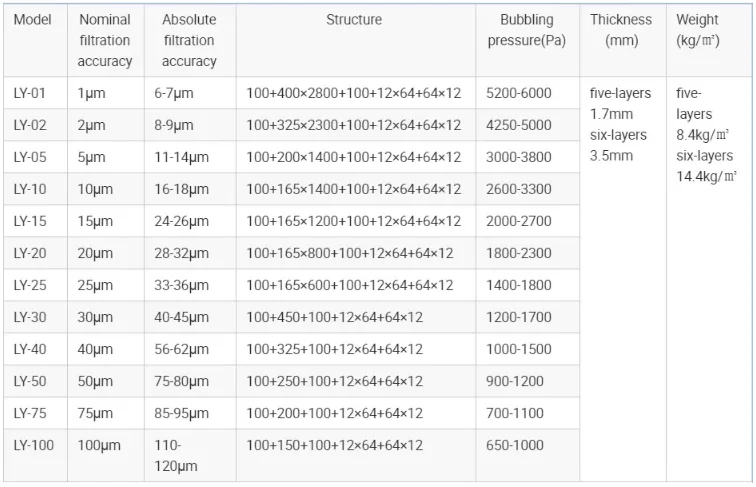This screenshot has height=487, width=756.
Task: Click the 10μm nominal accuracy cell
Action: pyautogui.click(x=95, y=189)
